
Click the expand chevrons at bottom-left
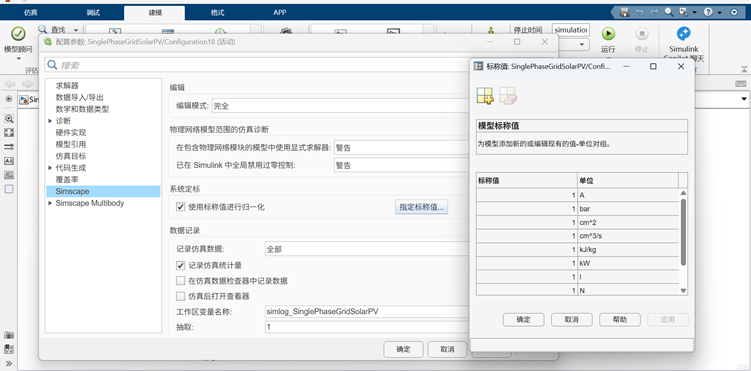(9, 363)
